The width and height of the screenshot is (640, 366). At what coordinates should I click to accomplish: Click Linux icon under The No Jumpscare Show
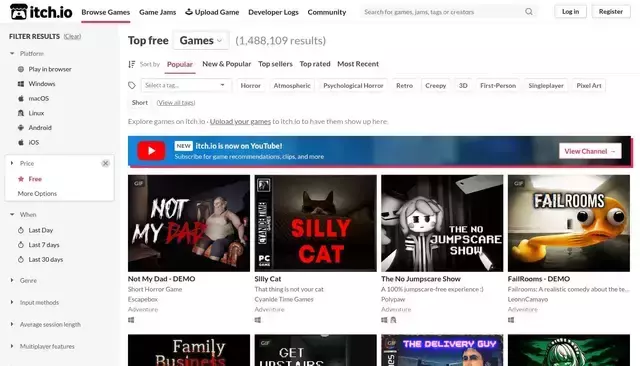pyautogui.click(x=393, y=320)
